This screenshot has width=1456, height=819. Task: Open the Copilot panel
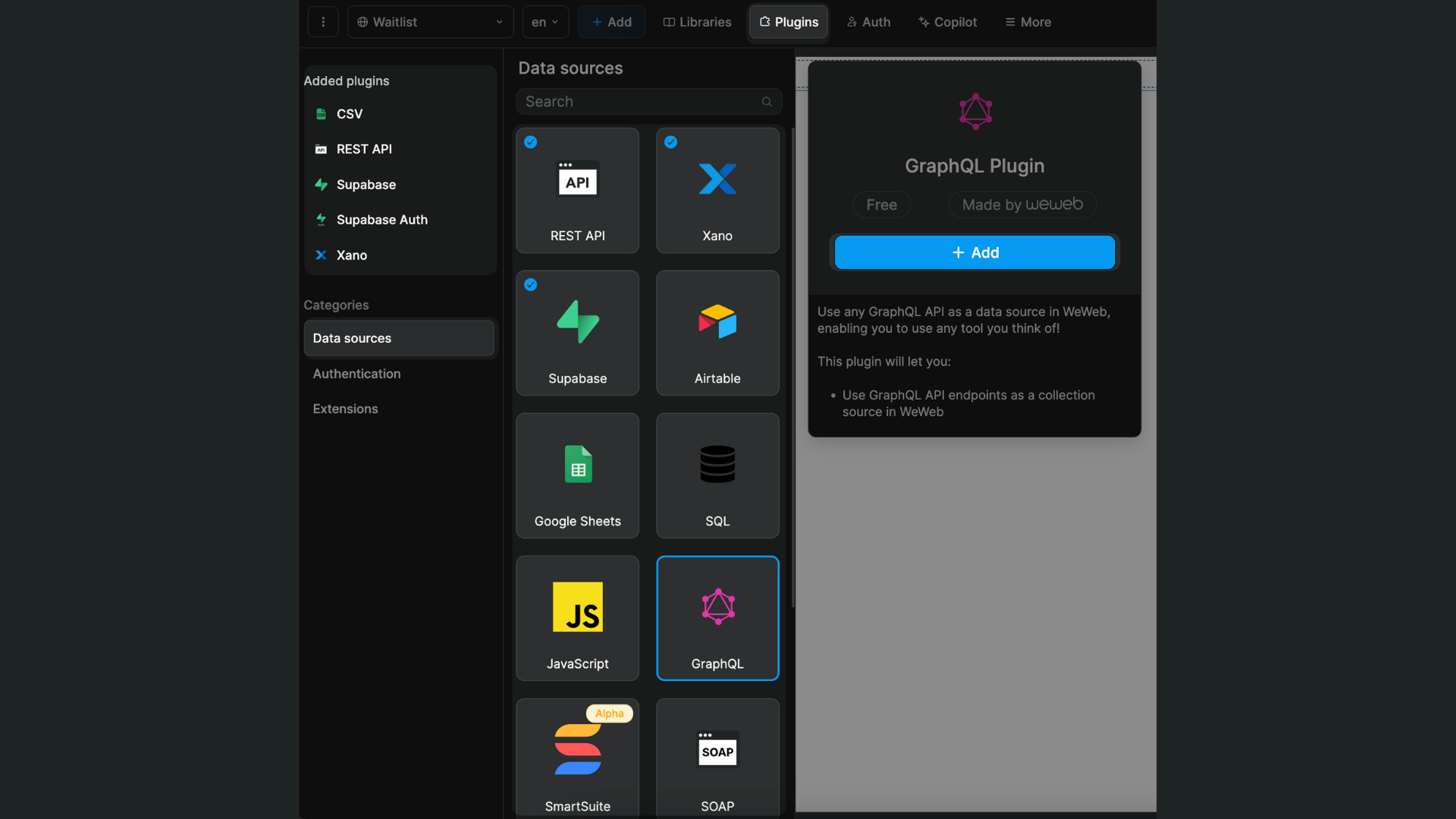tap(947, 22)
